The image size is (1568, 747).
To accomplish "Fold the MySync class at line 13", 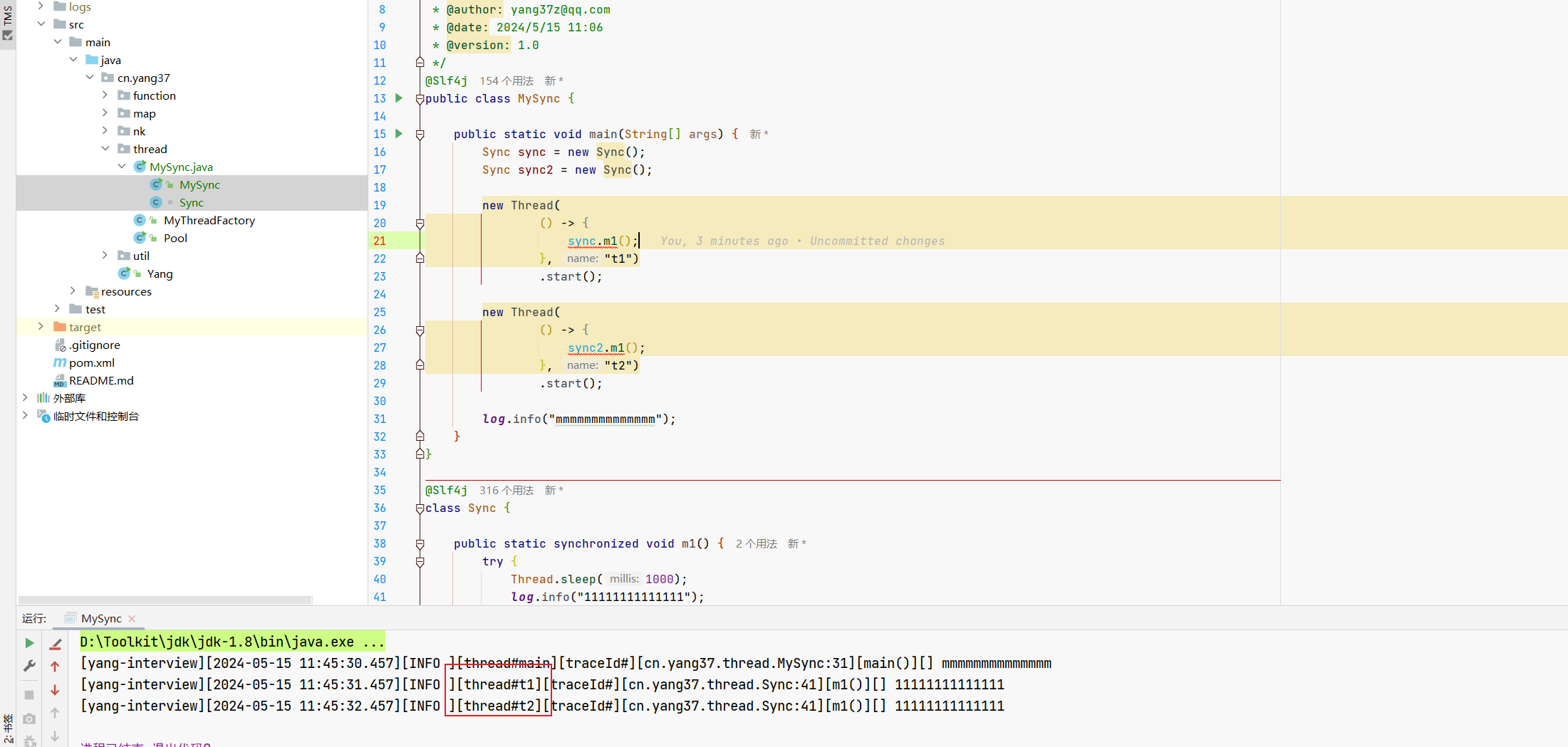I will point(420,99).
